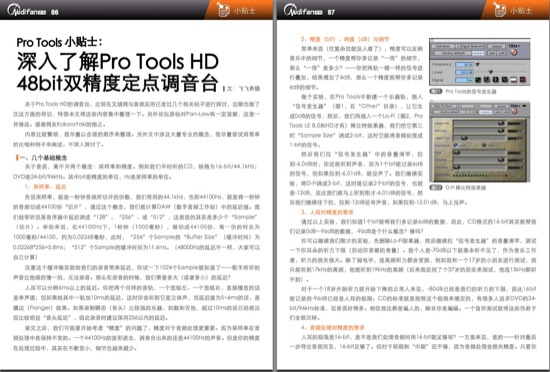Click compare button in Lo-Fi plugin
Screen dimensions: 550x372
pyautogui.click(x=485, y=112)
